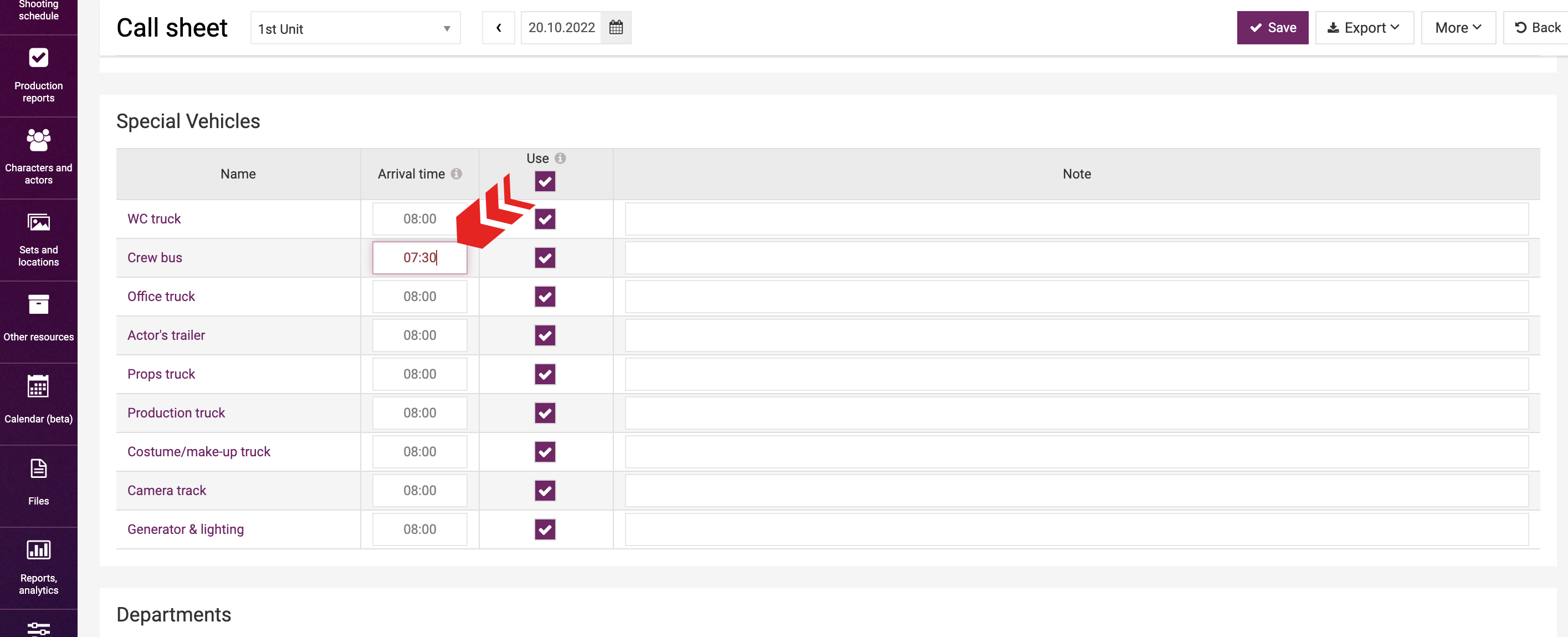The width and height of the screenshot is (1568, 637).
Task: Open the date picker calendar icon
Action: (x=616, y=27)
